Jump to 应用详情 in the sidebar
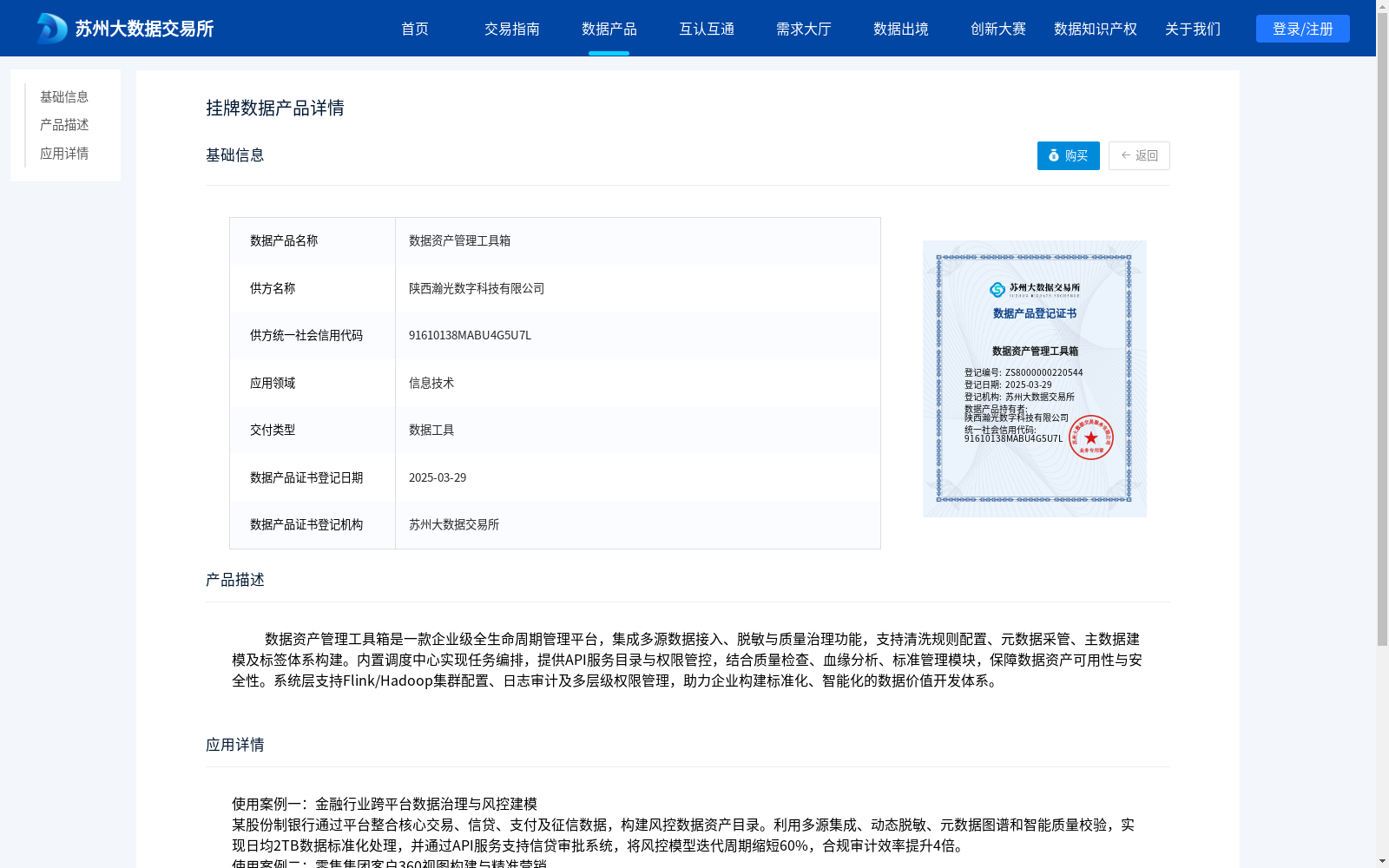Viewport: 1389px width, 868px height. [x=64, y=154]
